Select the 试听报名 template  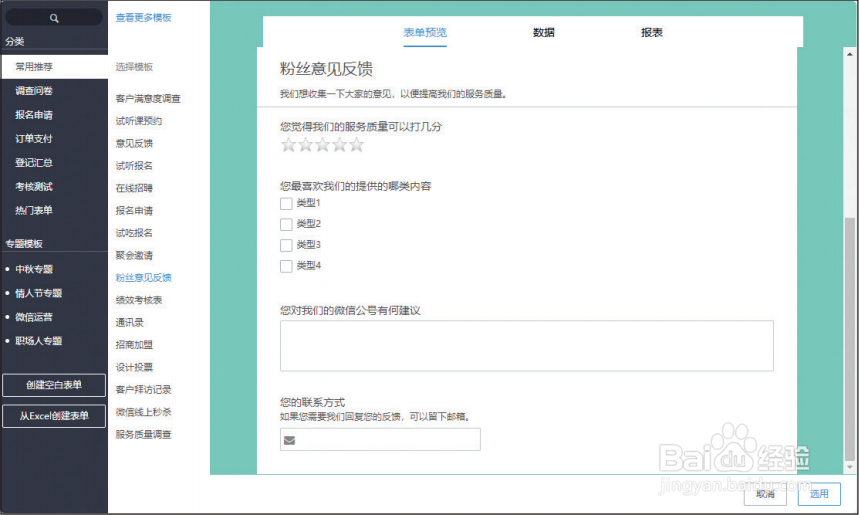pyautogui.click(x=134, y=165)
